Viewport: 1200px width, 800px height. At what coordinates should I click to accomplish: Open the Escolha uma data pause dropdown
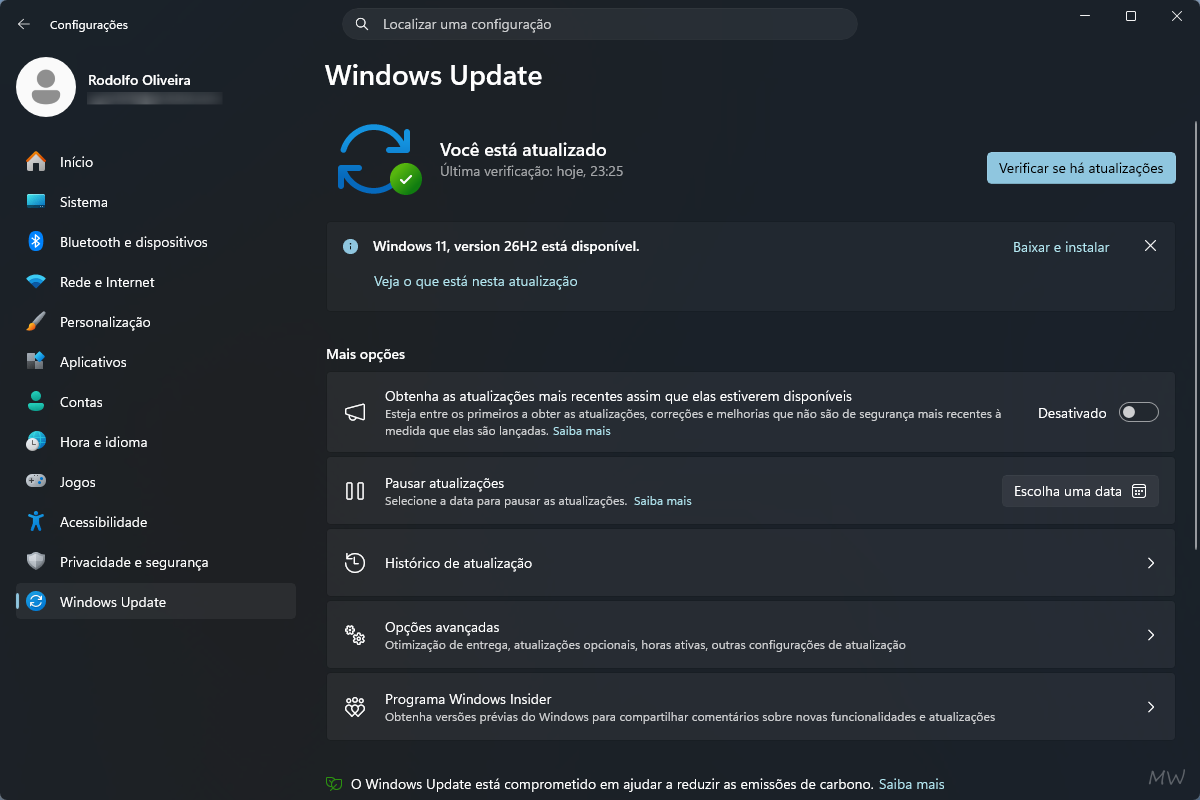coord(1080,491)
